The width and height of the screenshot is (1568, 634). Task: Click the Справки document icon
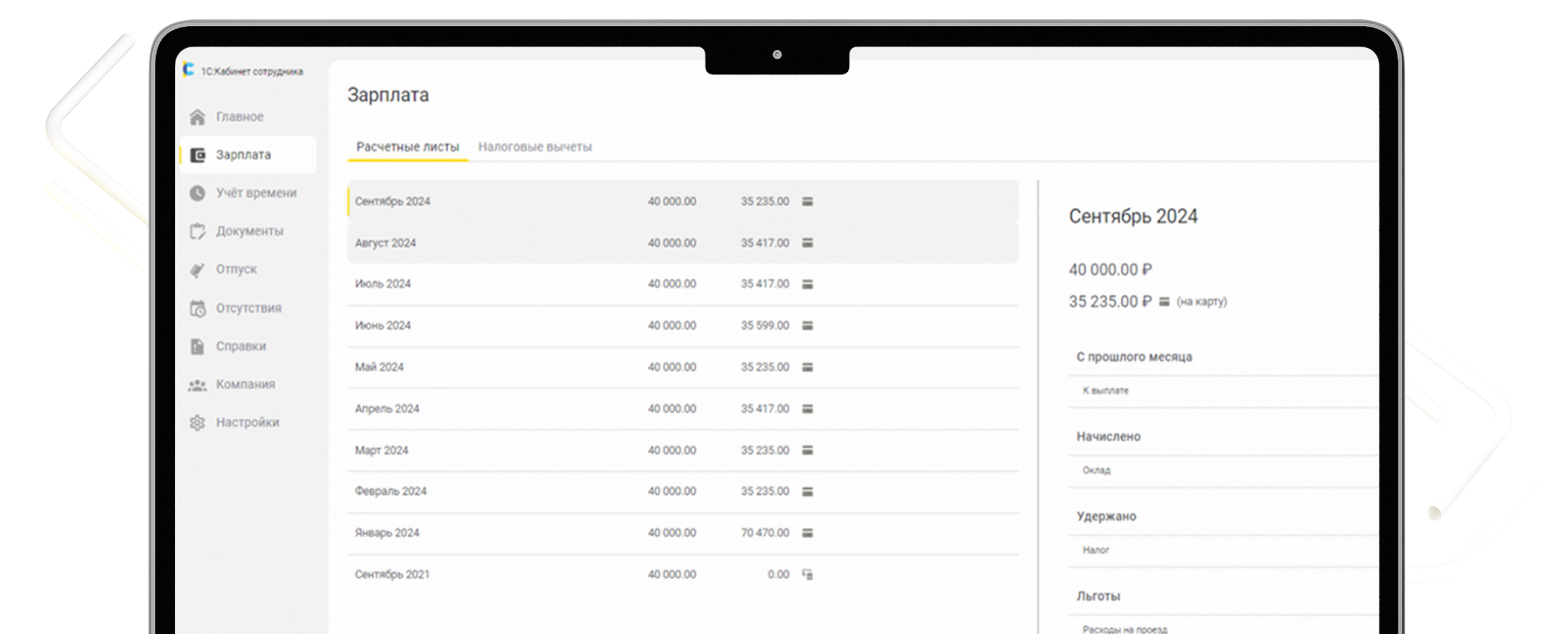(197, 346)
